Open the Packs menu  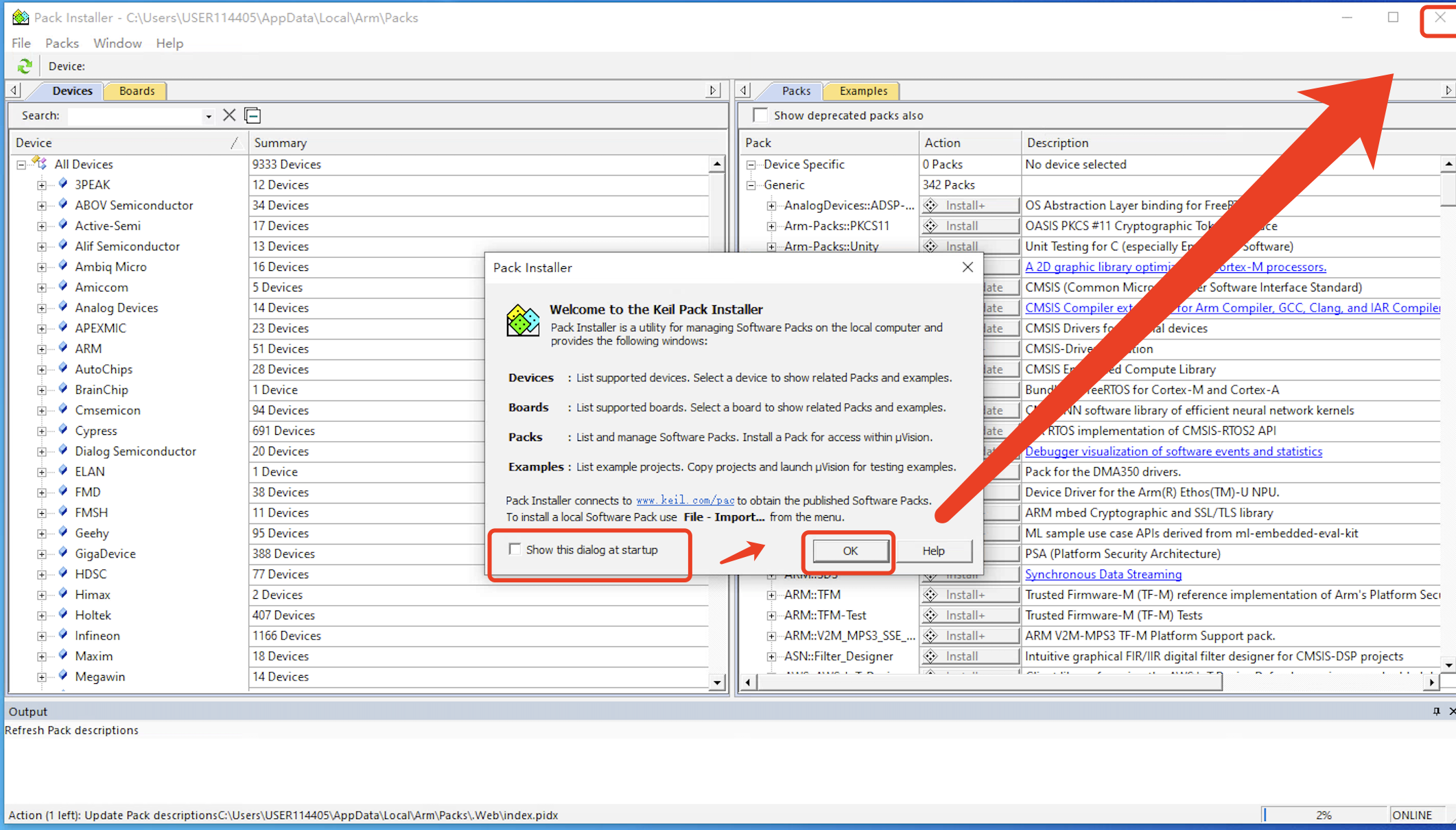[62, 43]
